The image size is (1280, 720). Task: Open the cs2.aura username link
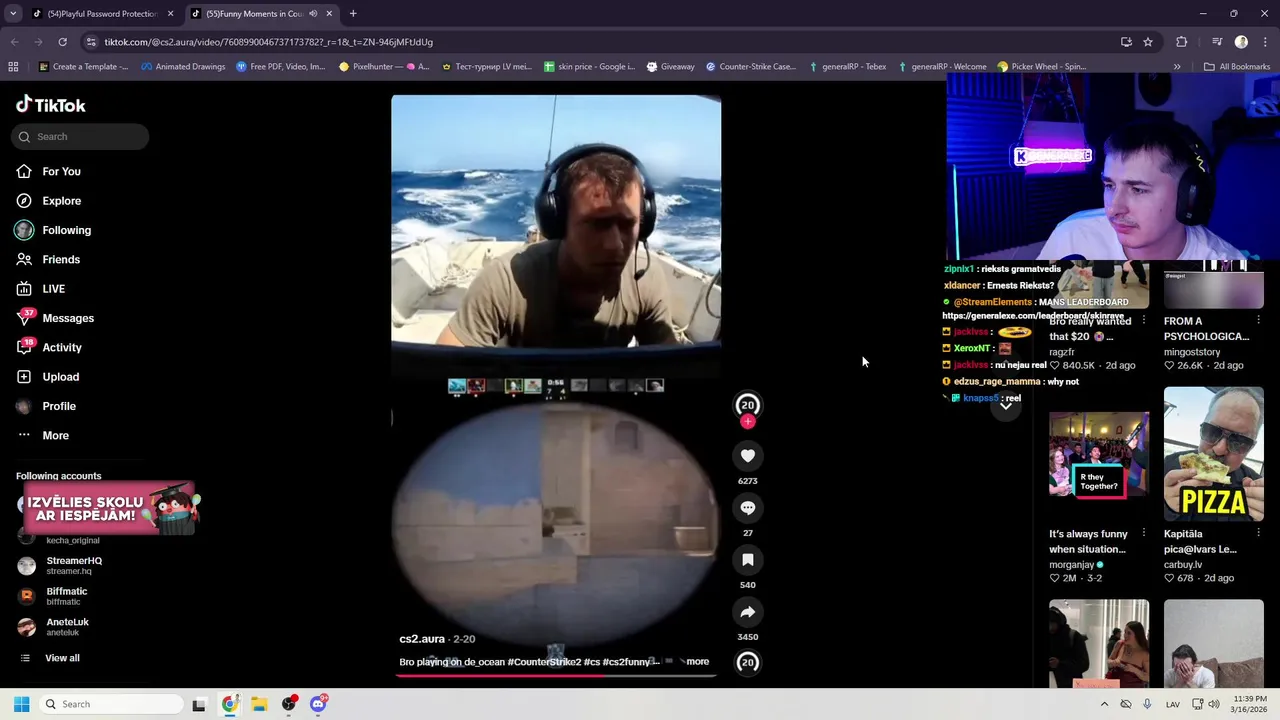422,639
